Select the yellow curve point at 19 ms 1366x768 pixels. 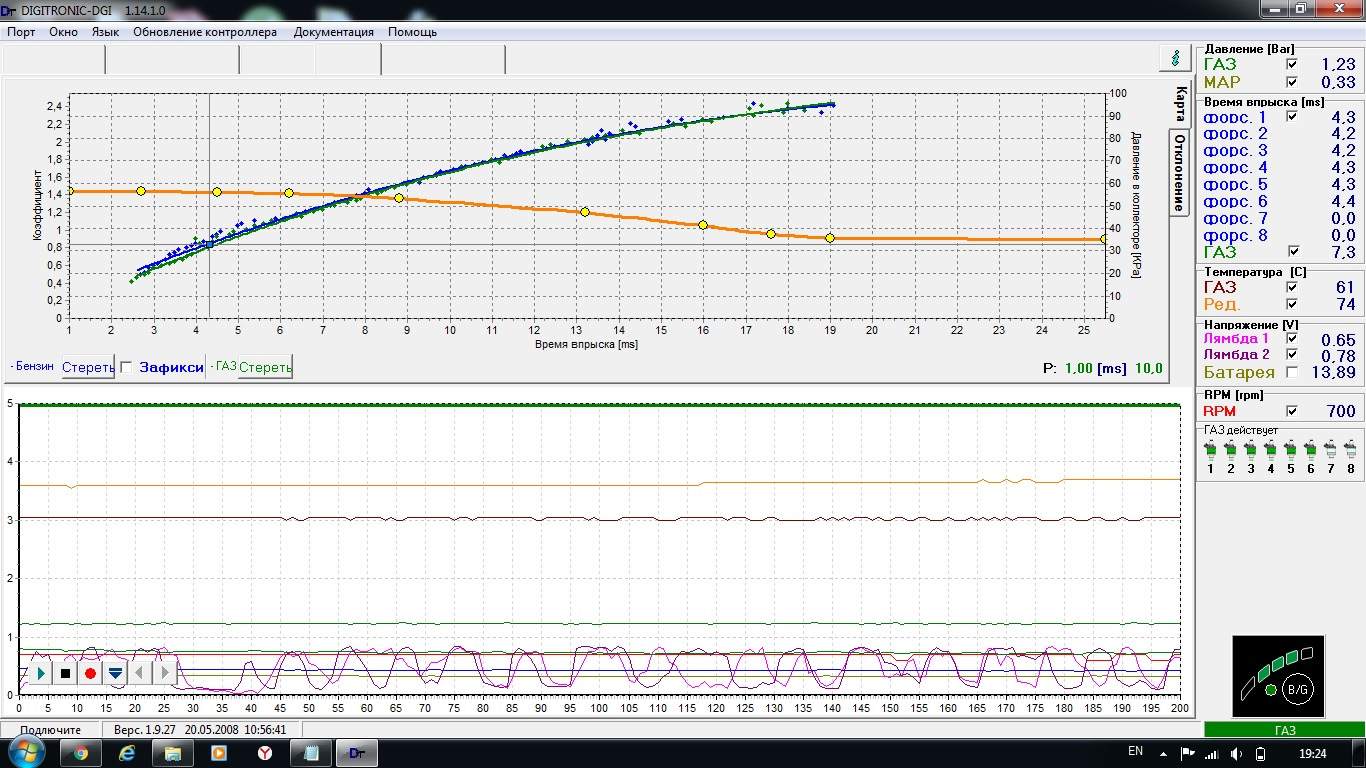pyautogui.click(x=830, y=238)
